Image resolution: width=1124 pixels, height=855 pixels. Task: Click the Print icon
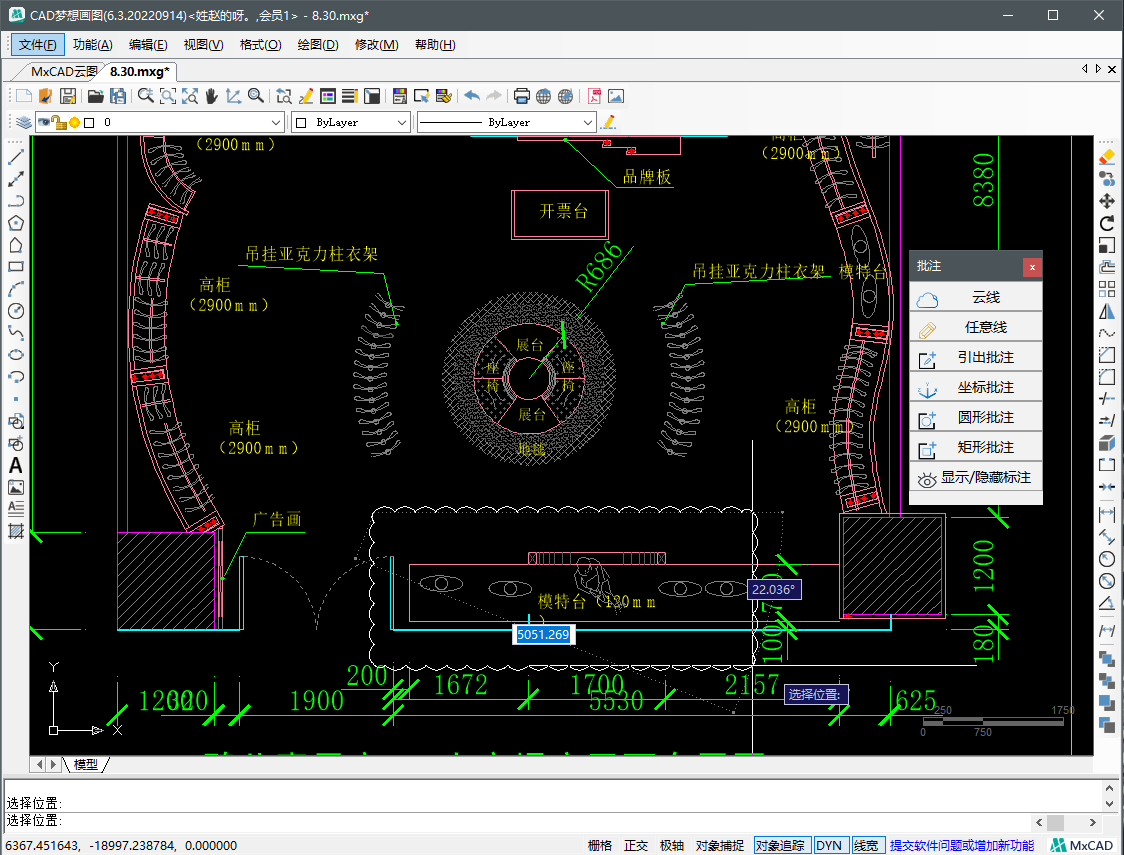522,96
